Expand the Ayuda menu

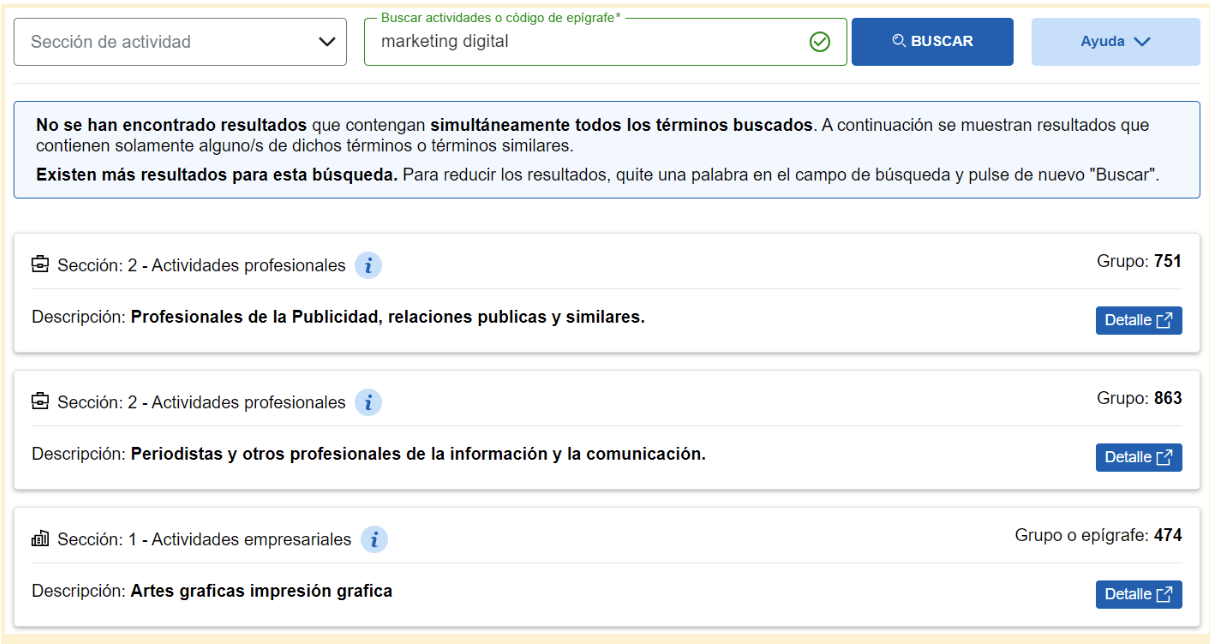pos(1116,42)
